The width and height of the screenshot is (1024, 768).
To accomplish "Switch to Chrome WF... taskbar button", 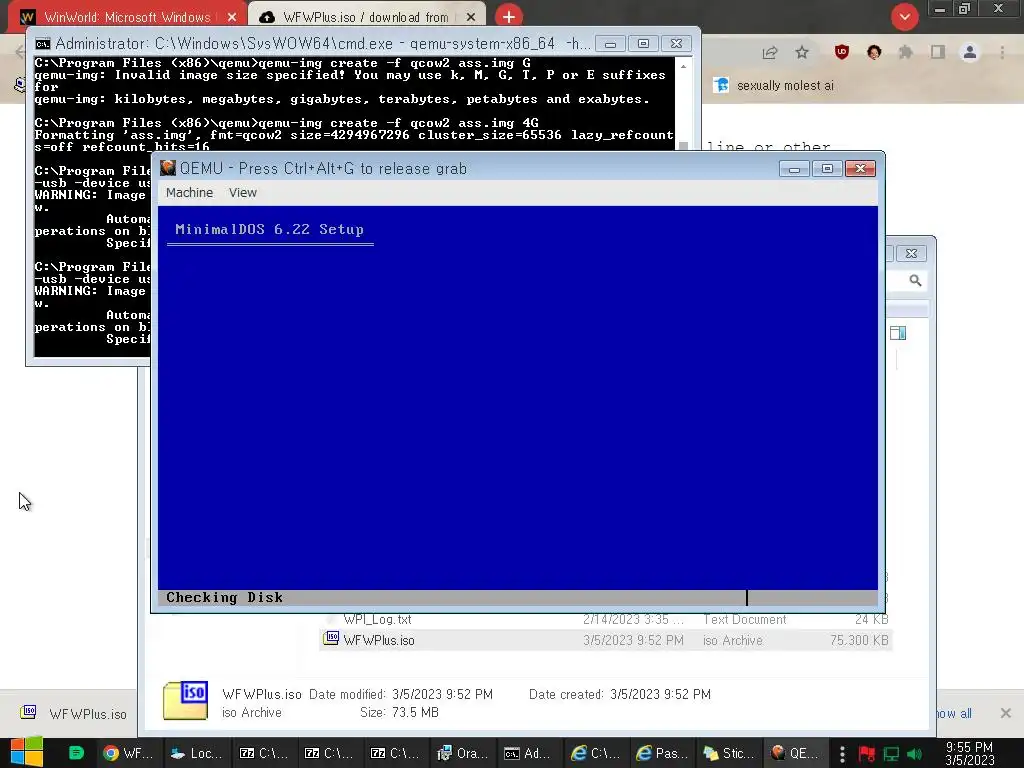I will pos(129,753).
